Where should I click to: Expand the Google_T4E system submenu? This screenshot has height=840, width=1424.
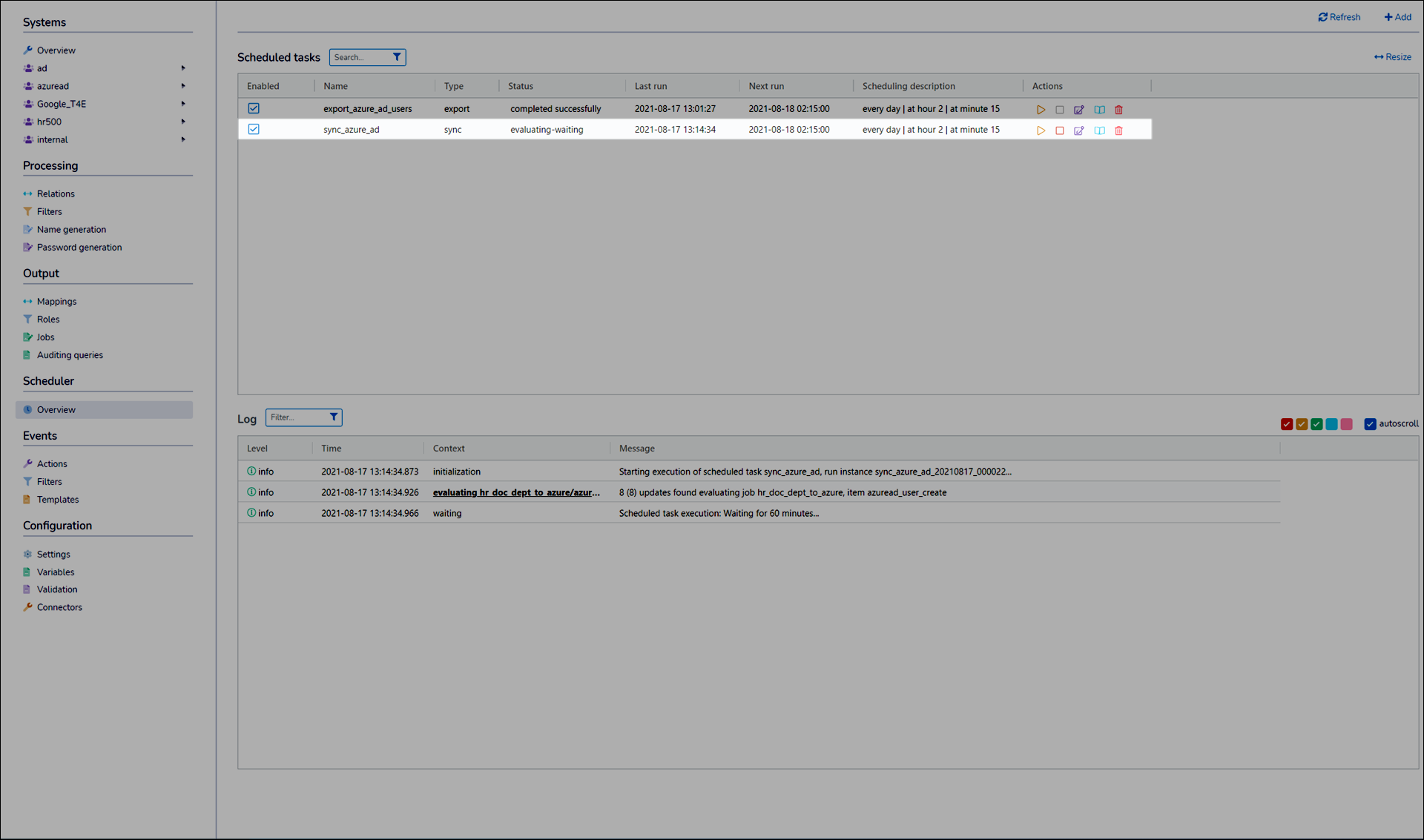[183, 104]
